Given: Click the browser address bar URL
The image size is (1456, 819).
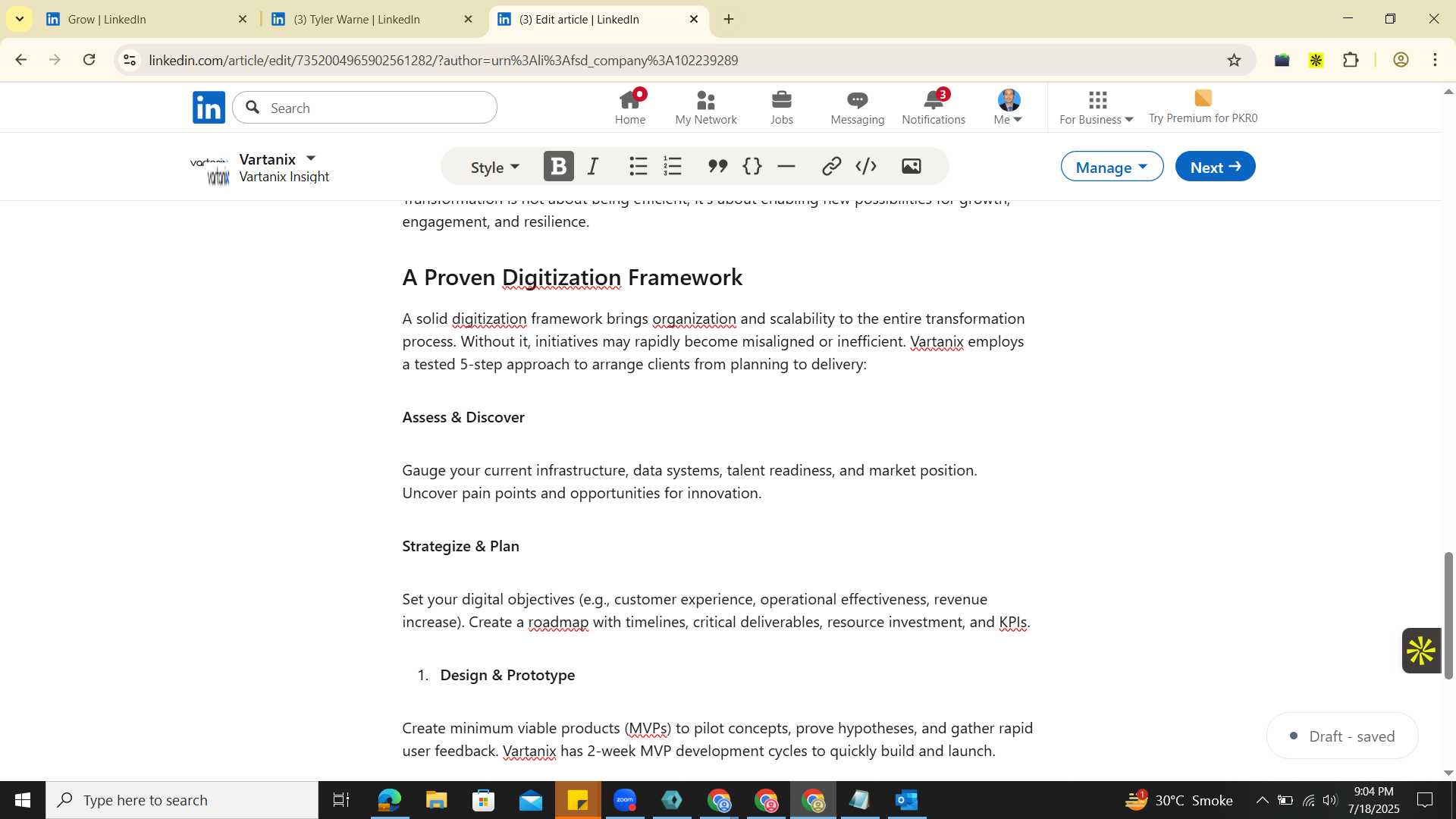Looking at the screenshot, I should (444, 60).
